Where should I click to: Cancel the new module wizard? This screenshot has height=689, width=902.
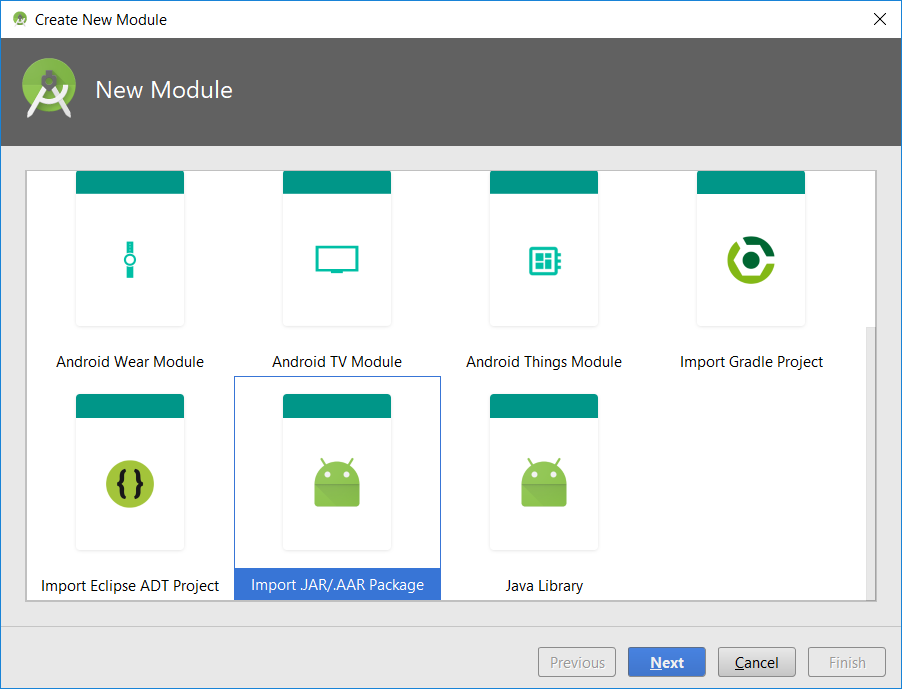point(756,662)
